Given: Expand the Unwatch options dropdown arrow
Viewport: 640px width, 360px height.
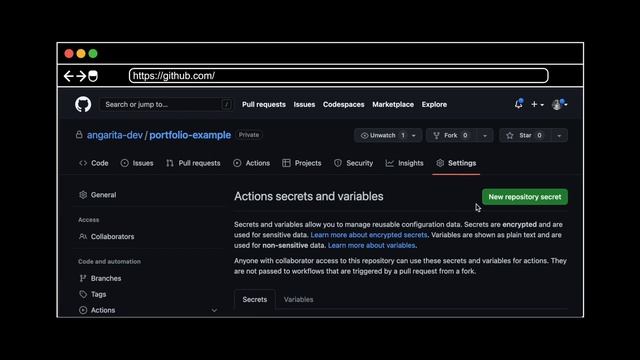Looking at the screenshot, I should coord(414,136).
